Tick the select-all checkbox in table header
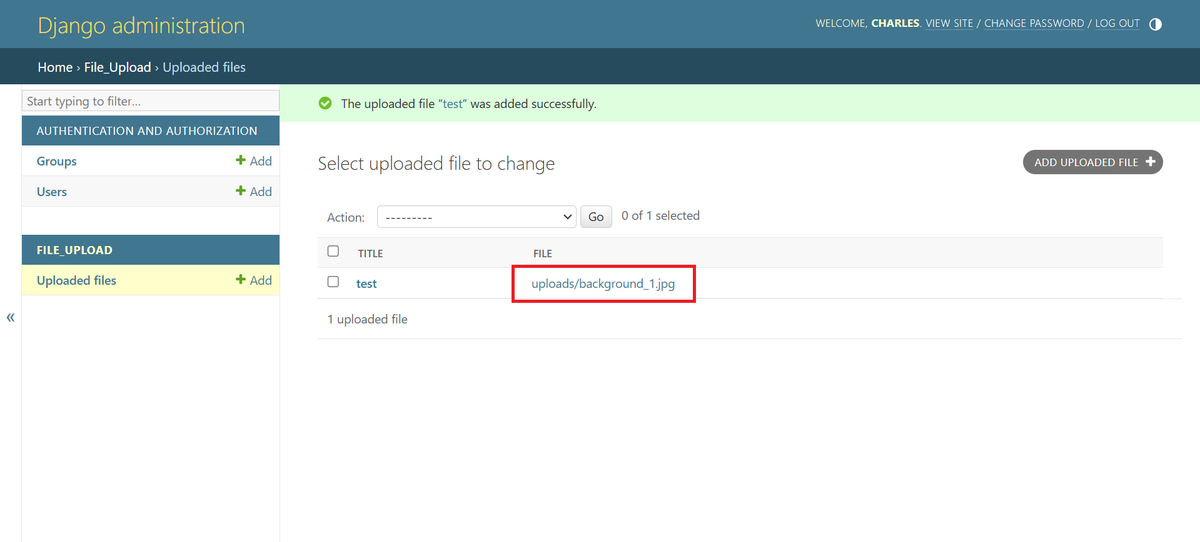Viewport: 1200px width, 542px height. pyautogui.click(x=333, y=251)
